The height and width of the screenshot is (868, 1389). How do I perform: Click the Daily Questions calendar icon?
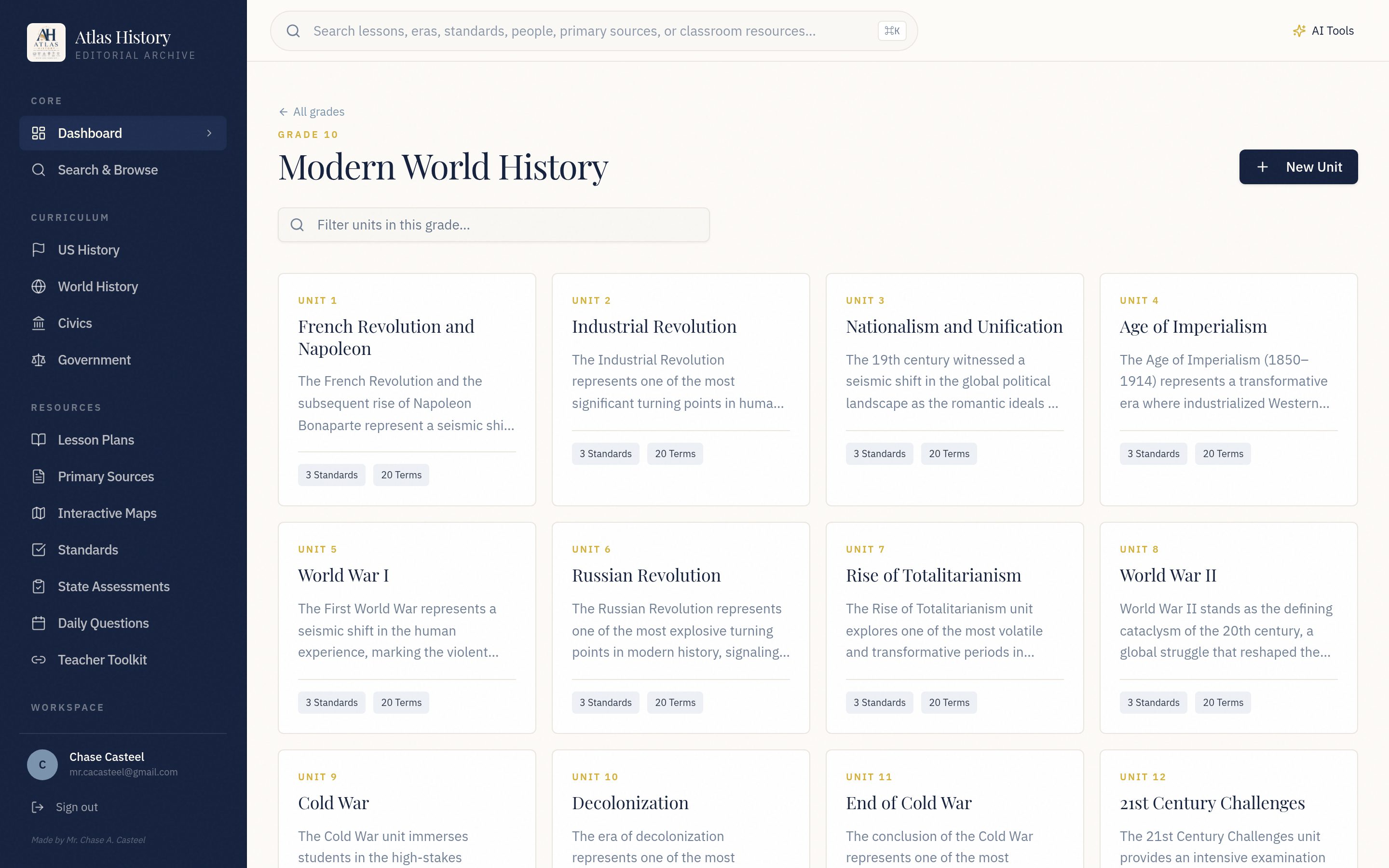coord(39,623)
